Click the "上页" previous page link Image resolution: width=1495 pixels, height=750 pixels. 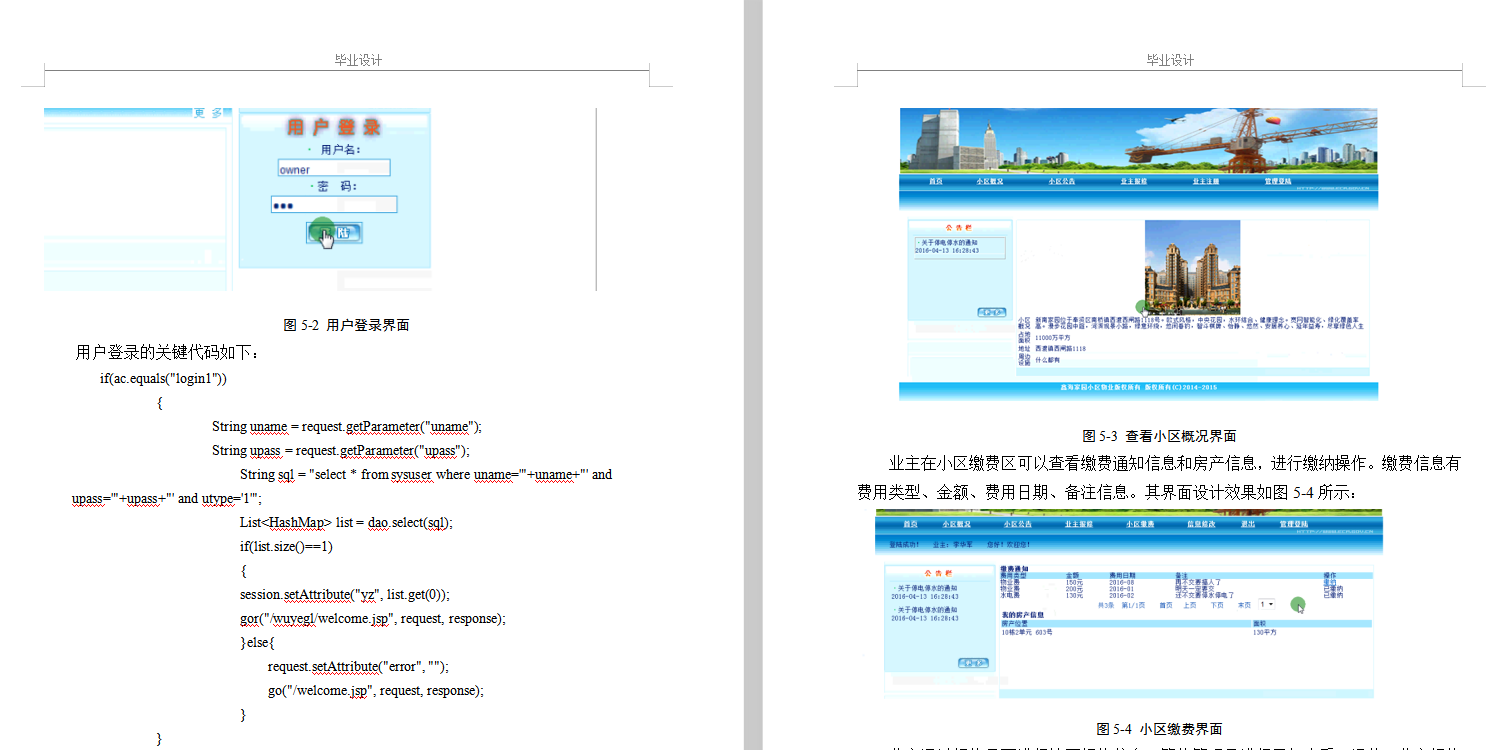pyautogui.click(x=1190, y=605)
